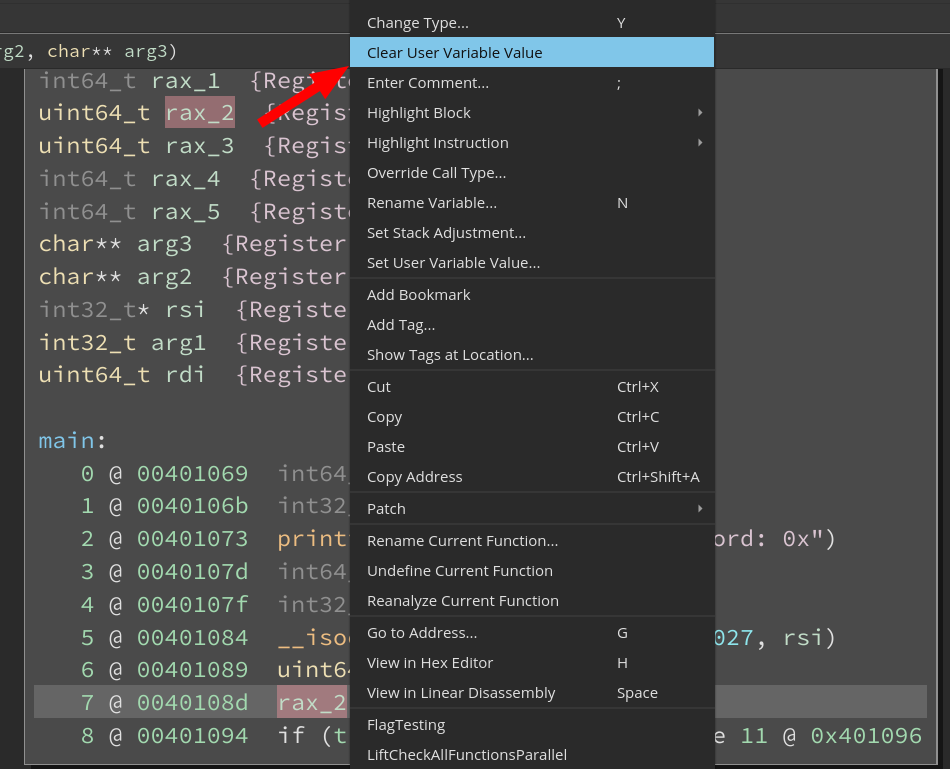Click rax_2 on instruction line 7
Image resolution: width=950 pixels, height=769 pixels.
click(x=313, y=702)
